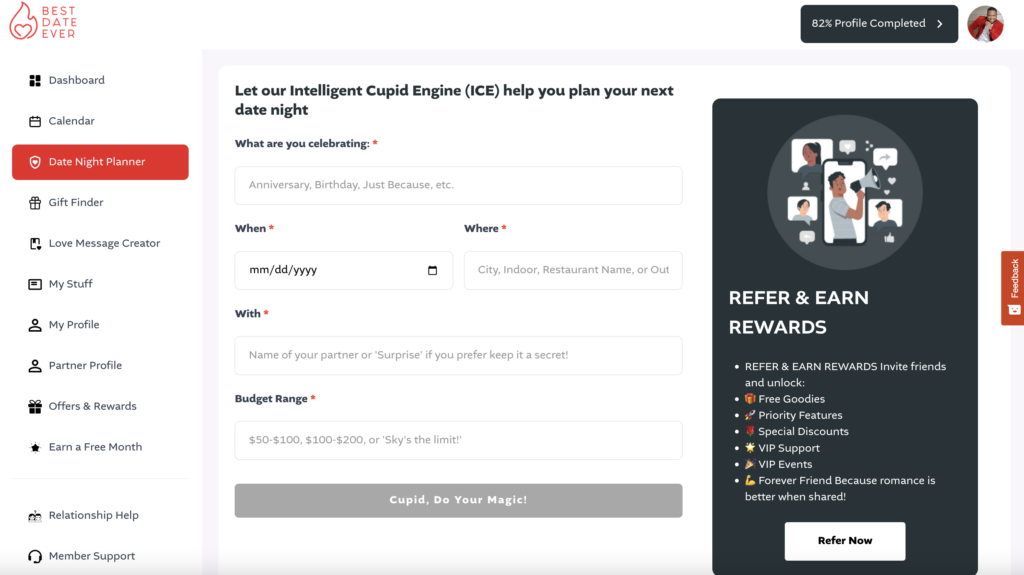Screen dimensions: 1024x575
Task: Click the Dashboard grid icon
Action: pos(35,80)
